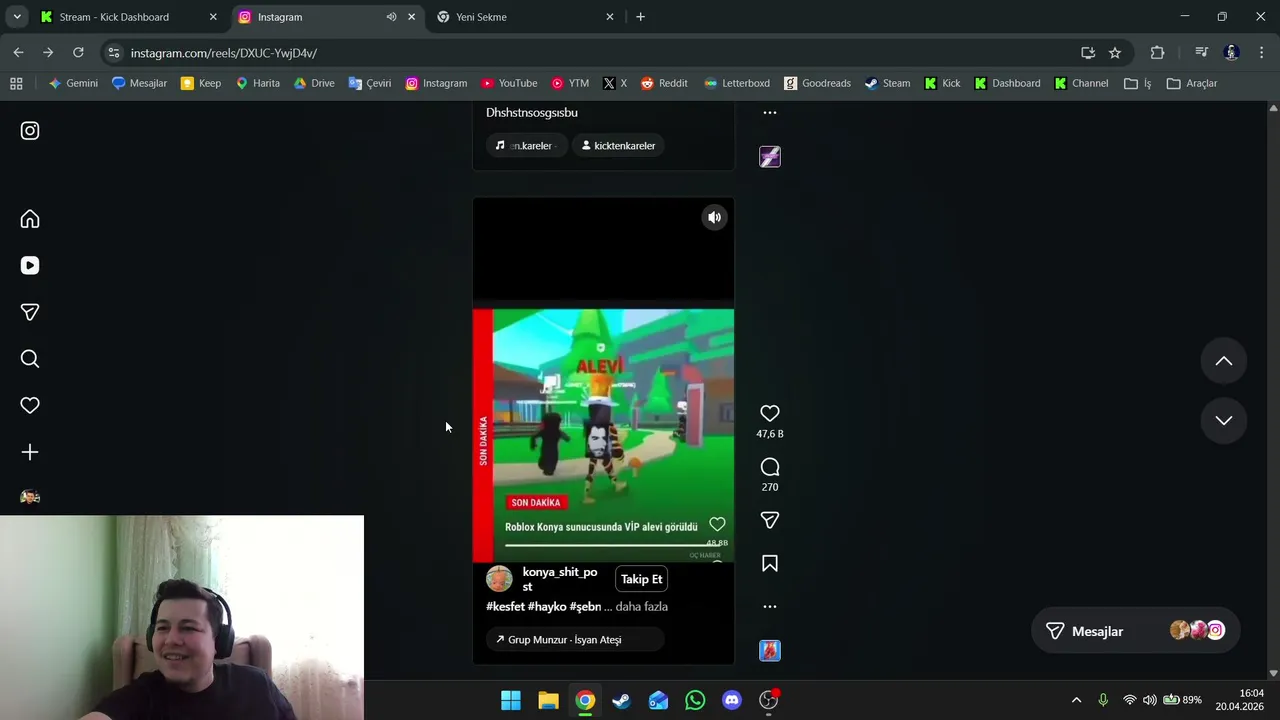1280x720 pixels.
Task: Open Chrome profile avatar
Action: [x=1231, y=53]
